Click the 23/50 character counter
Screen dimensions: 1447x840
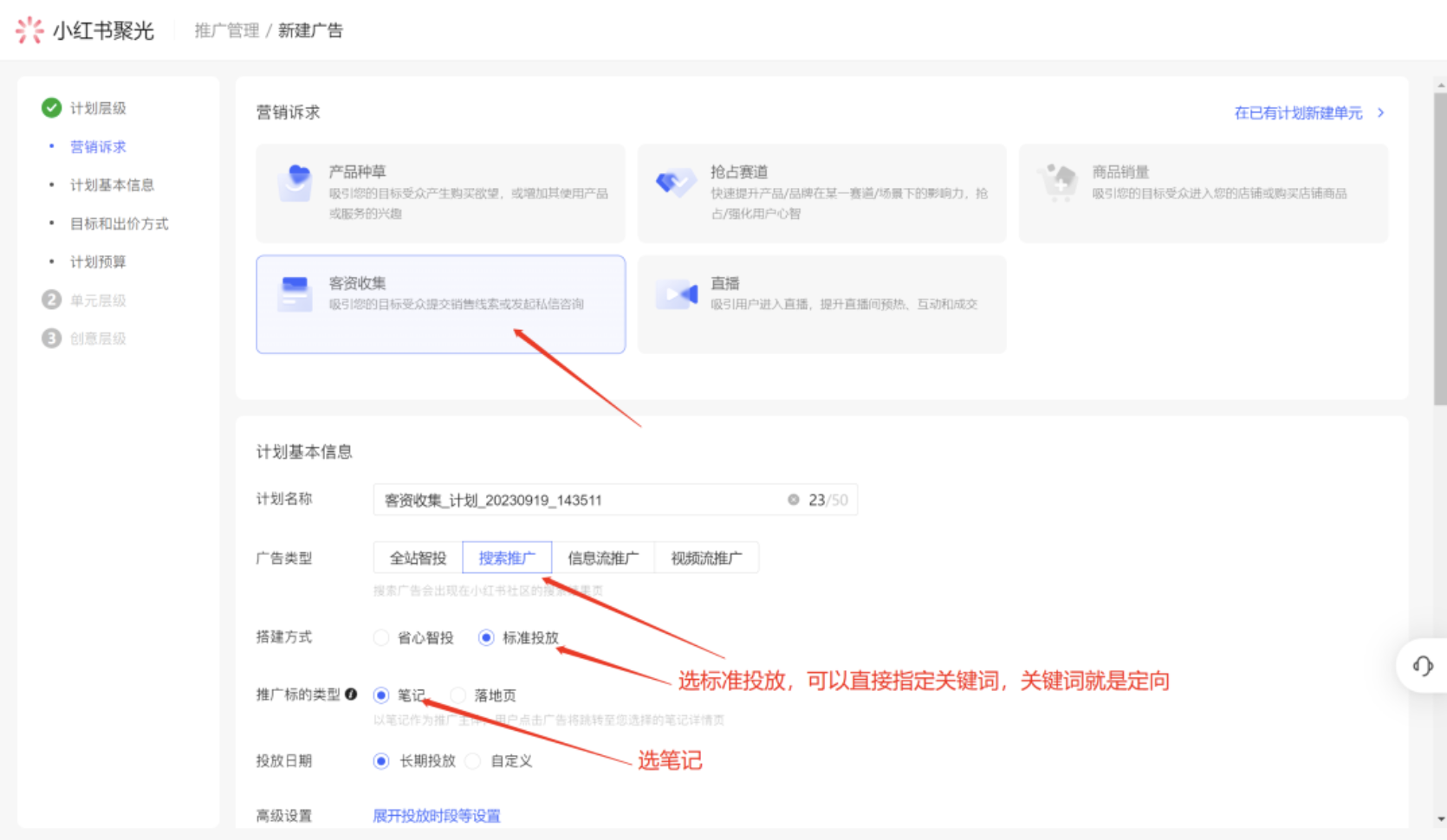pyautogui.click(x=828, y=500)
